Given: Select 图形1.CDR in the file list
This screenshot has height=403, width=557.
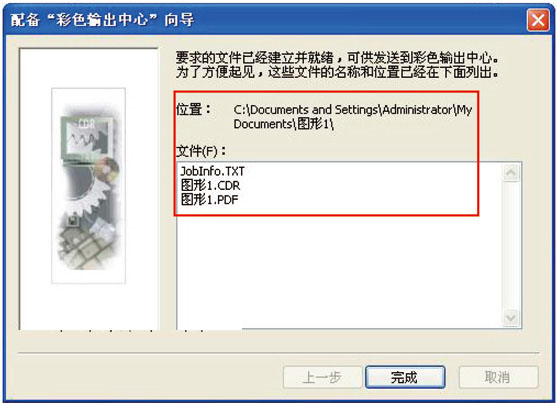Looking at the screenshot, I should pyautogui.click(x=210, y=186).
